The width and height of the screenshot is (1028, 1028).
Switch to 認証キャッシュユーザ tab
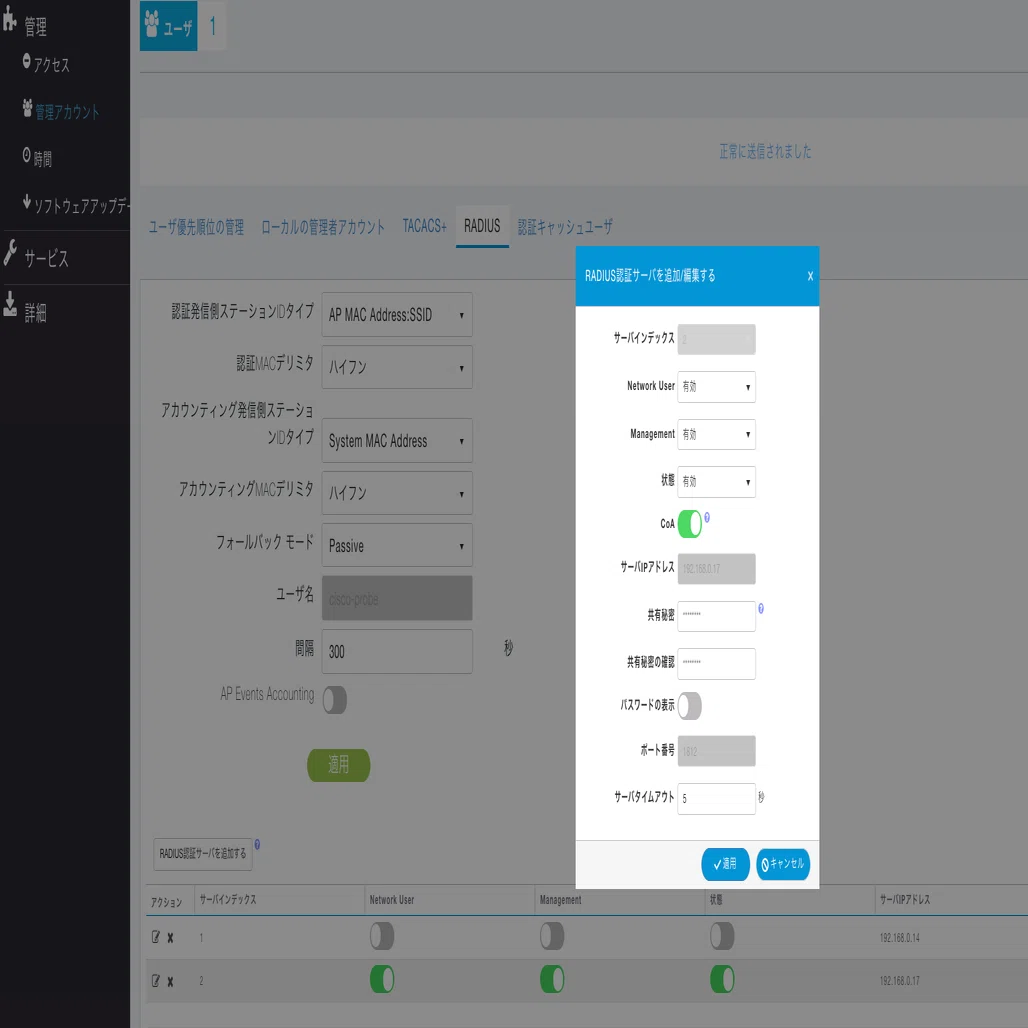565,227
